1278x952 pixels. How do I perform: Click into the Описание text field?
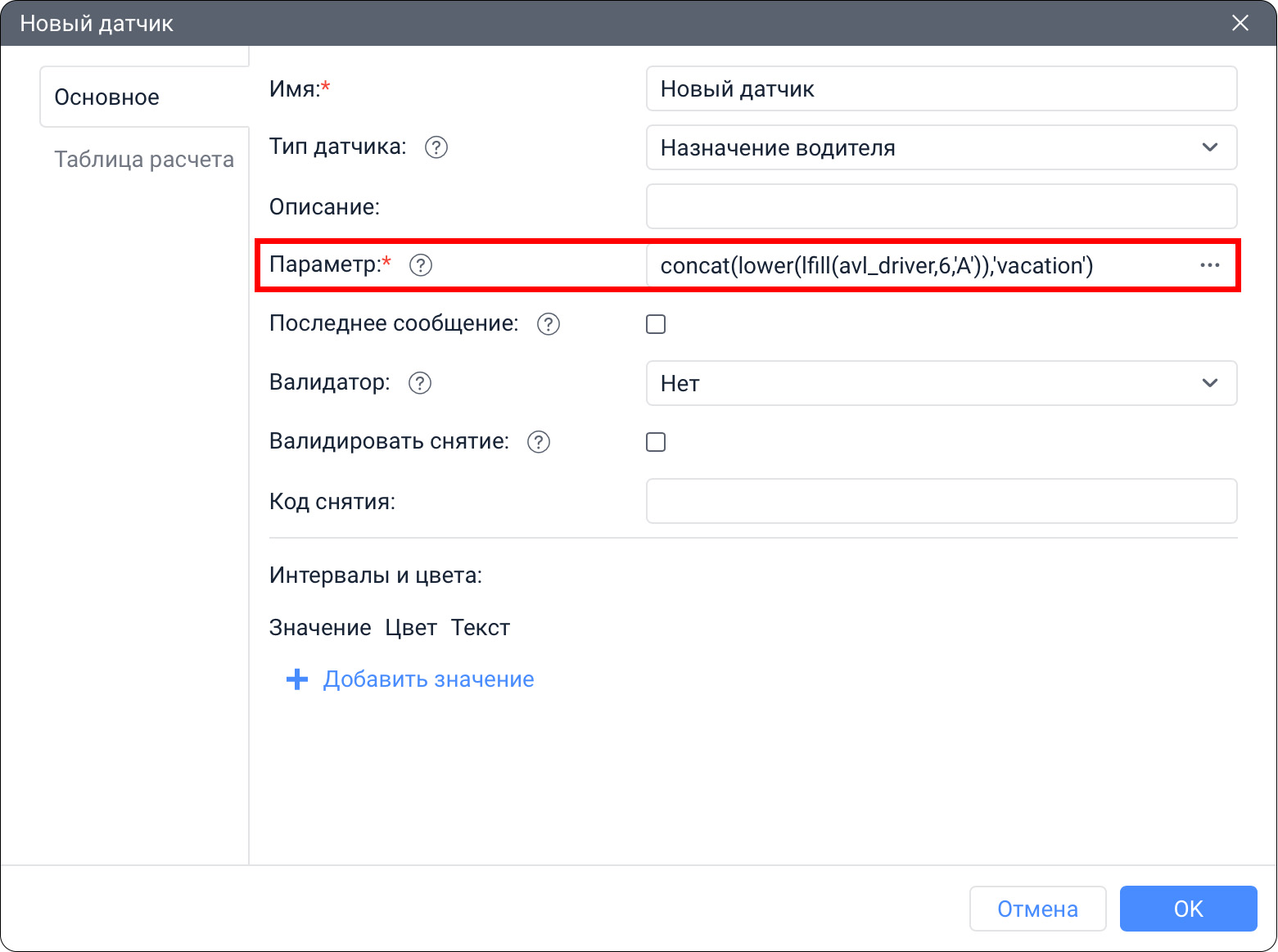click(941, 206)
